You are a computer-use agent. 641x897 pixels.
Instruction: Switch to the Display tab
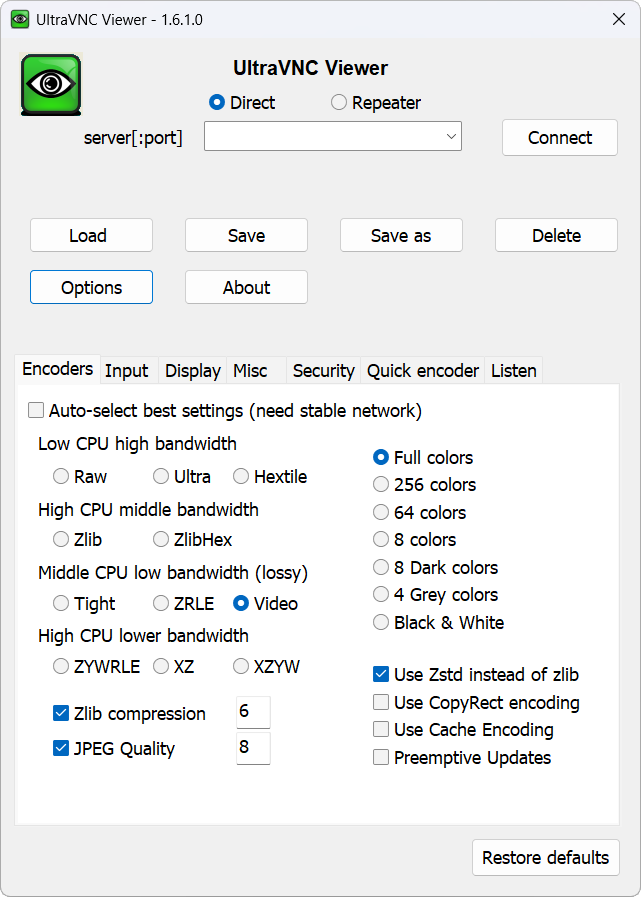coord(192,371)
